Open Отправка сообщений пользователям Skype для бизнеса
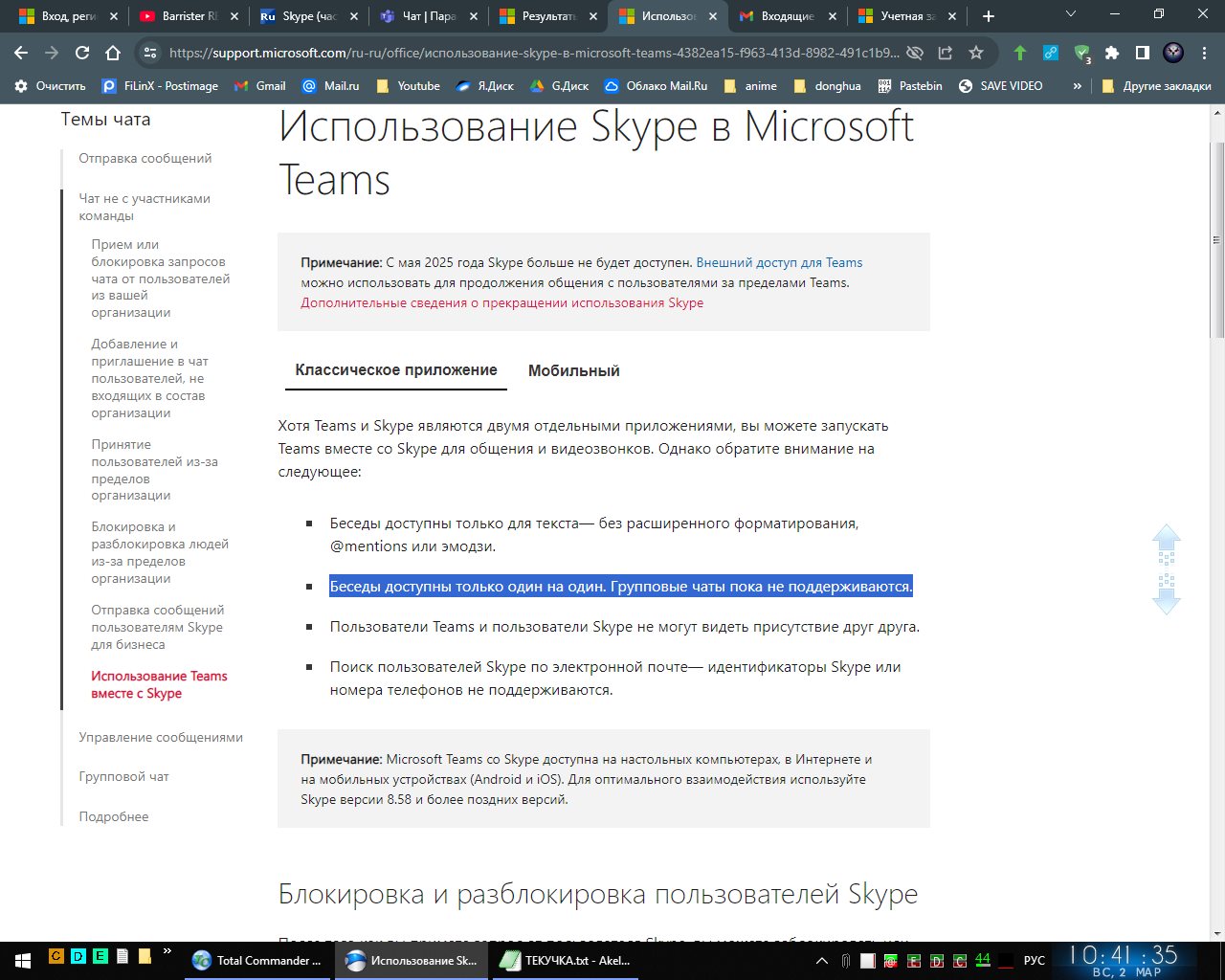 [x=157, y=627]
